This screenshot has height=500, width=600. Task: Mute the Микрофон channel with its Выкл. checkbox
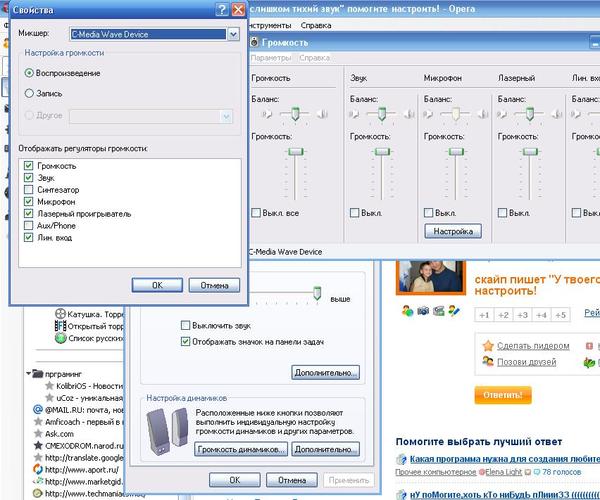(429, 213)
